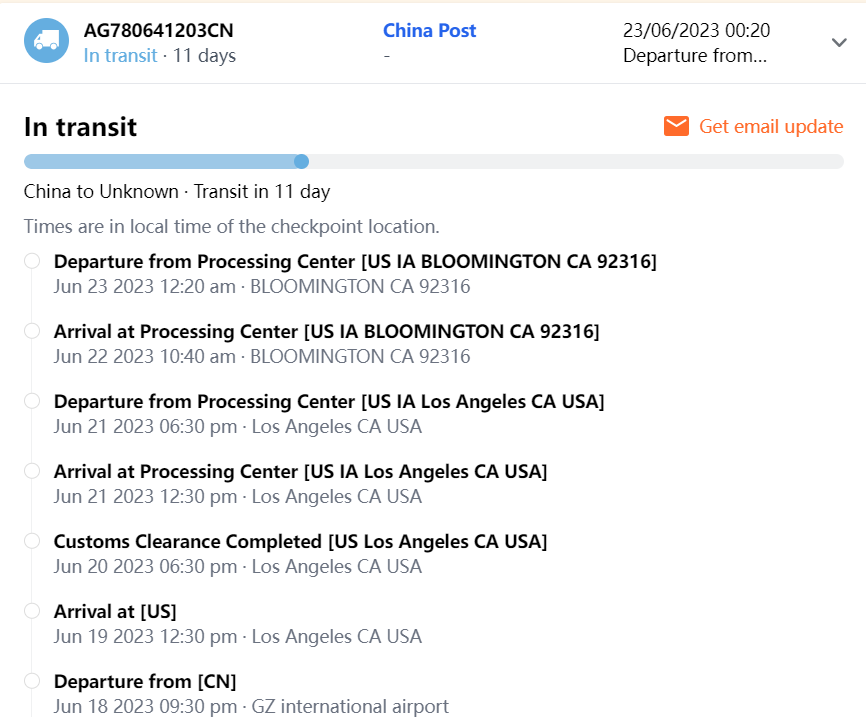Click the Arrival at [US] checkpoint marker
Viewport: 866px width, 717px height.
click(x=32, y=611)
